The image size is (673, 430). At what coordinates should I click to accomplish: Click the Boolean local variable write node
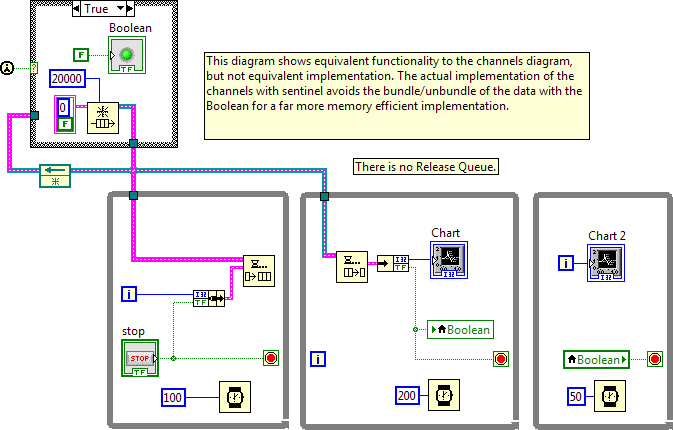461,330
